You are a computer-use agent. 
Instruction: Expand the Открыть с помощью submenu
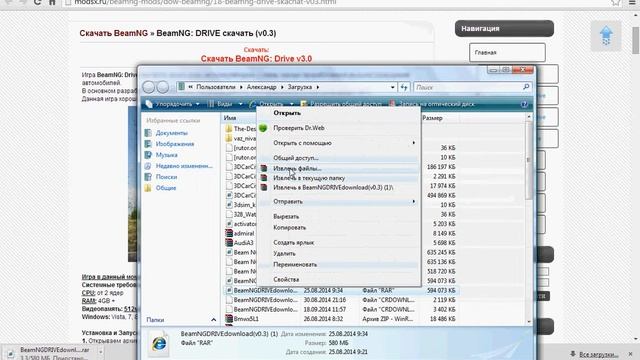pos(413,143)
